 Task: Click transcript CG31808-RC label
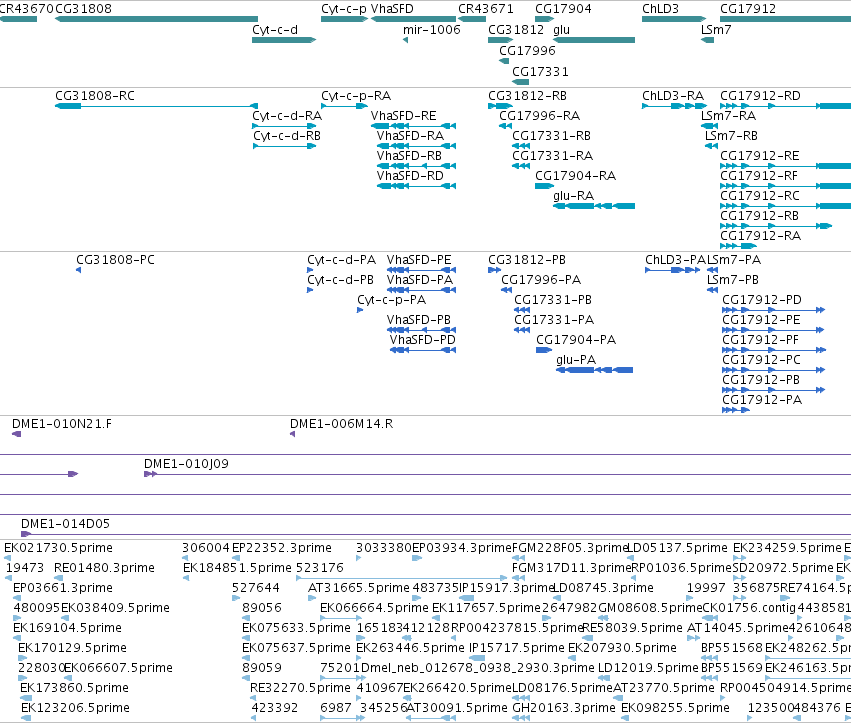[x=95, y=96]
